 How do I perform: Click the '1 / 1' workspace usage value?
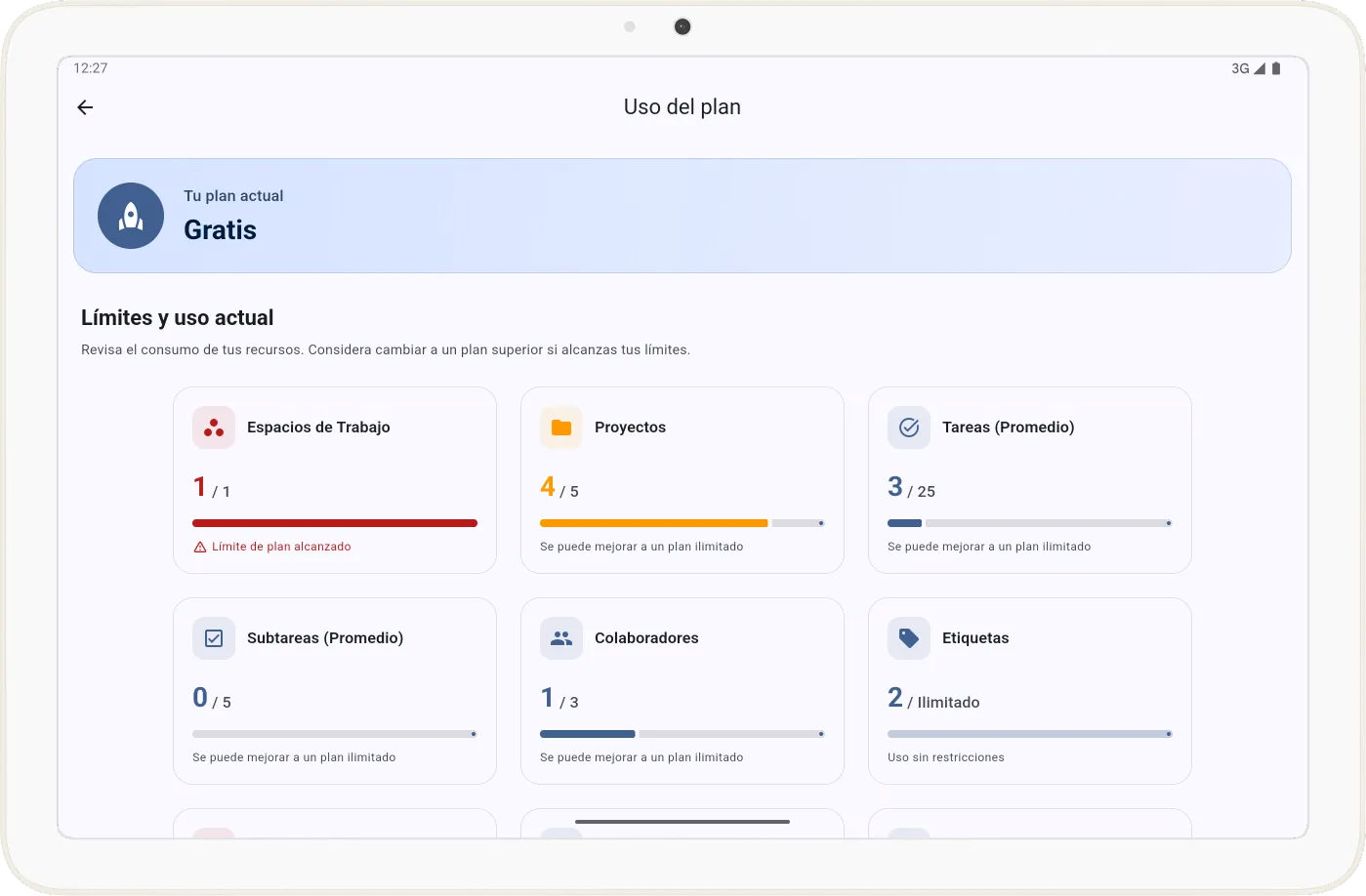tap(212, 487)
